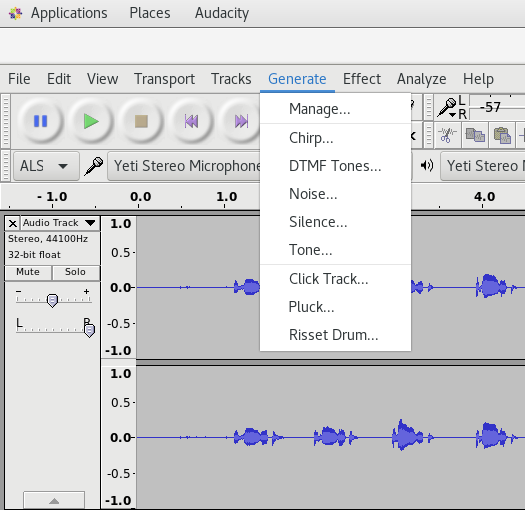The image size is (525, 510).
Task: Click the Trim audio scissors icon
Action: 448,135
